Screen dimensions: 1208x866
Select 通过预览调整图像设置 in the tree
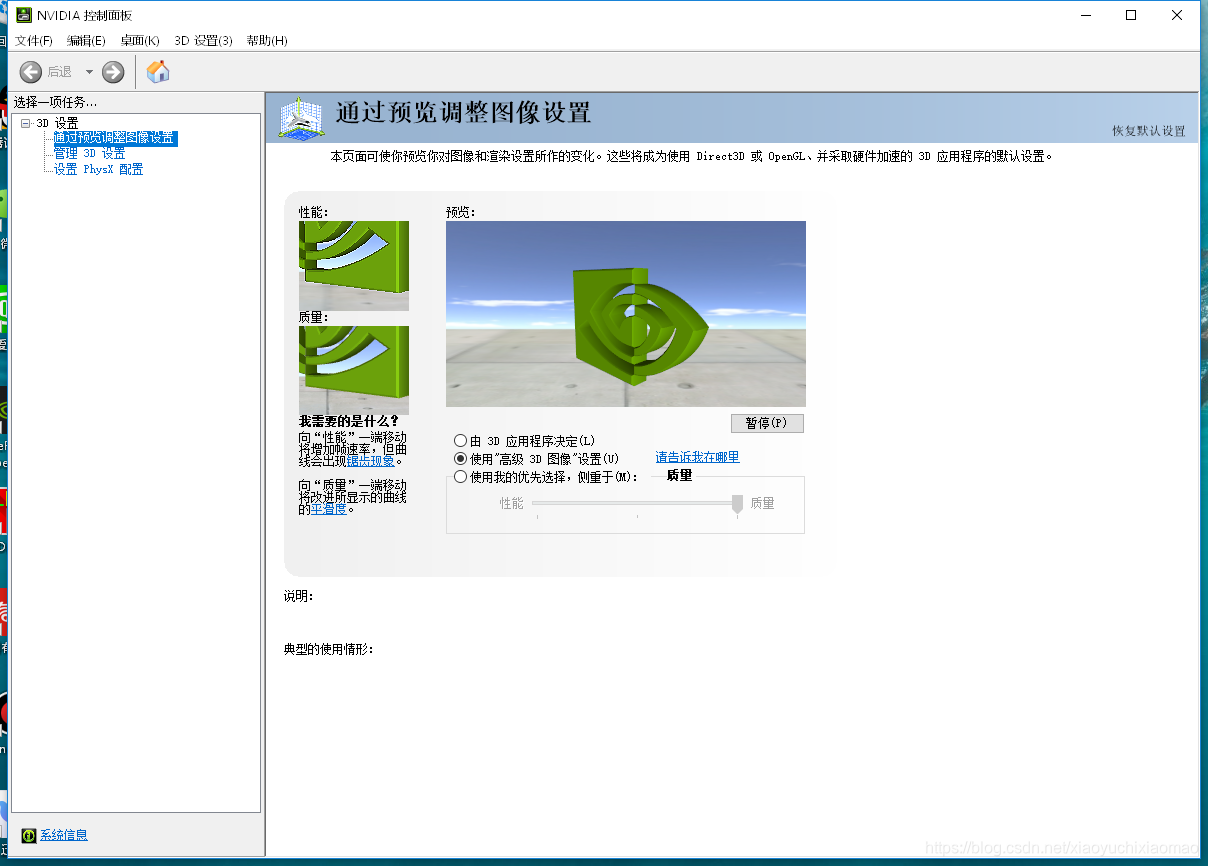pyautogui.click(x=115, y=138)
